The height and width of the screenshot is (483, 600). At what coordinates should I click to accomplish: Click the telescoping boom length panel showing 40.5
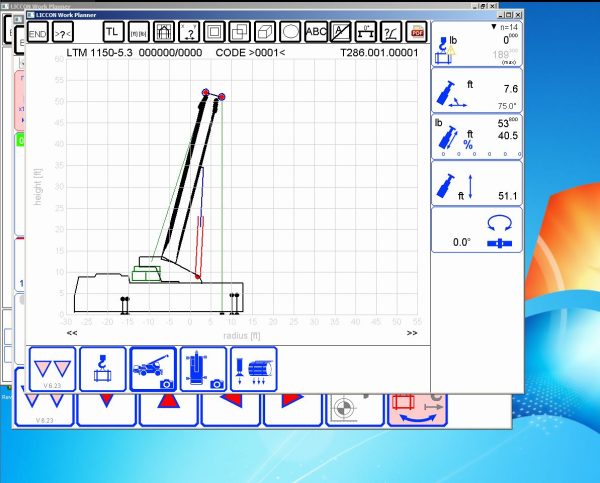477,137
